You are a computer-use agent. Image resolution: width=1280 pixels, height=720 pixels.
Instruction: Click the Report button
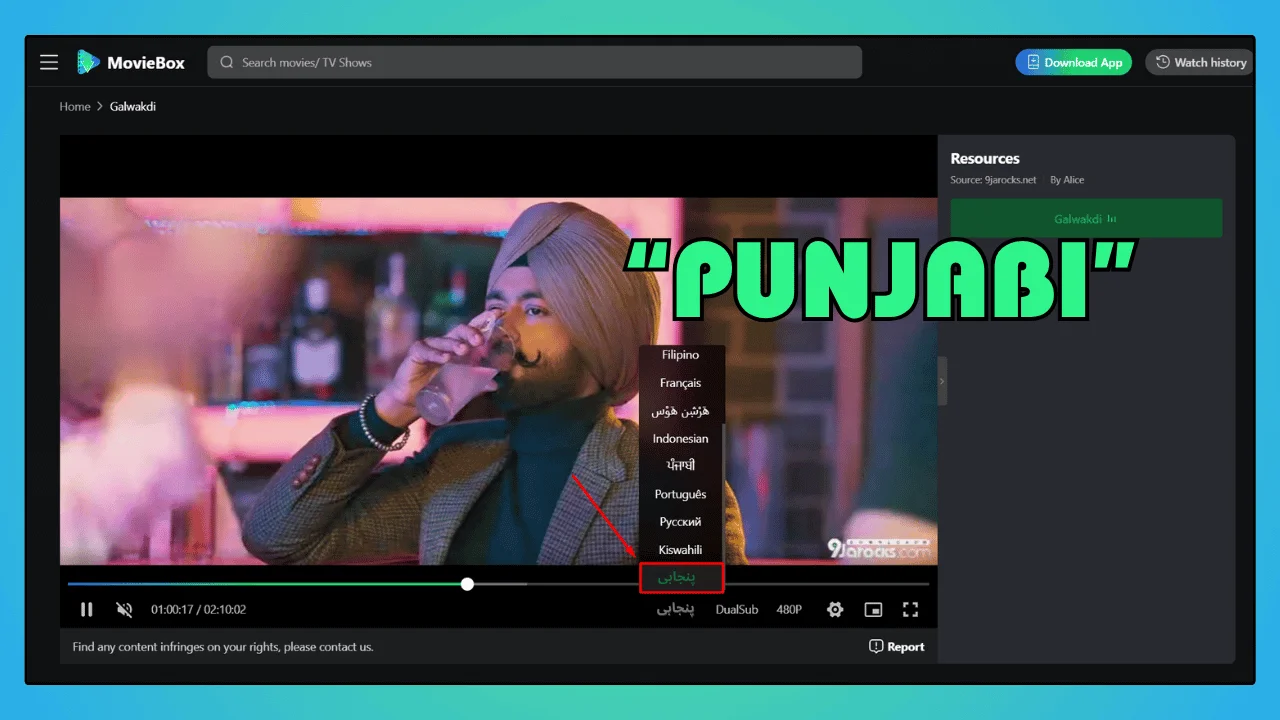[x=897, y=647]
